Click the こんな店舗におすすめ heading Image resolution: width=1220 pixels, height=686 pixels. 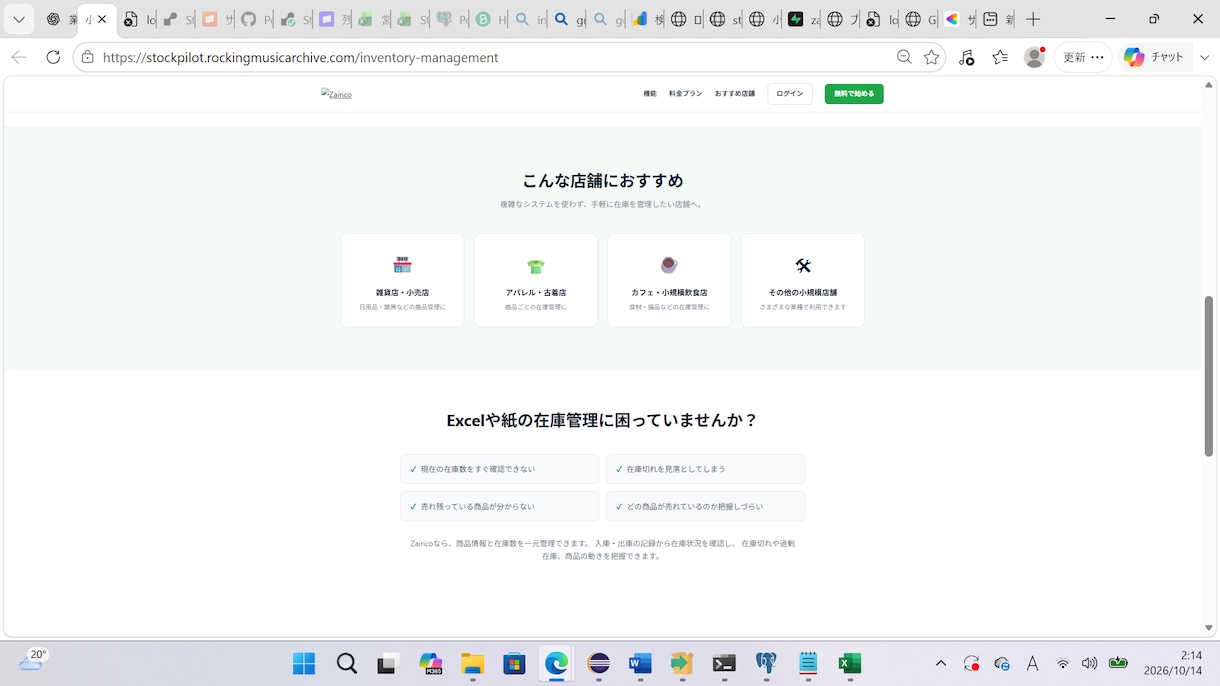[x=603, y=181]
